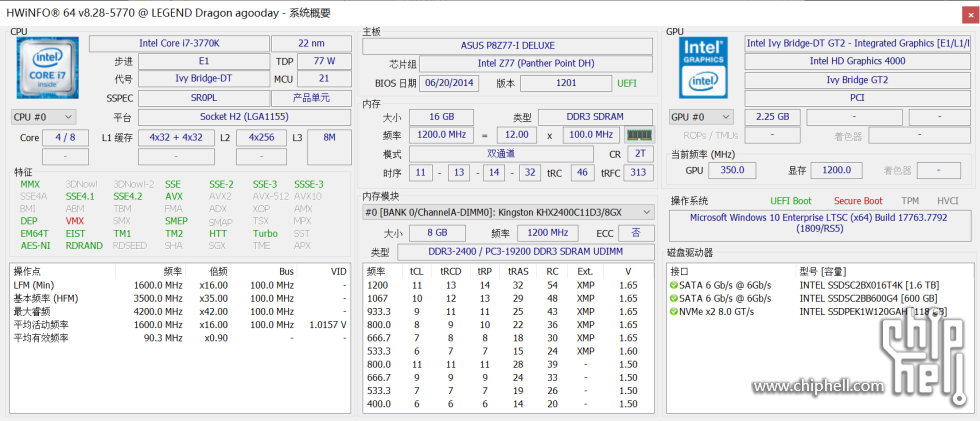
Task: Click the red VMX feature label
Action: click(75, 221)
